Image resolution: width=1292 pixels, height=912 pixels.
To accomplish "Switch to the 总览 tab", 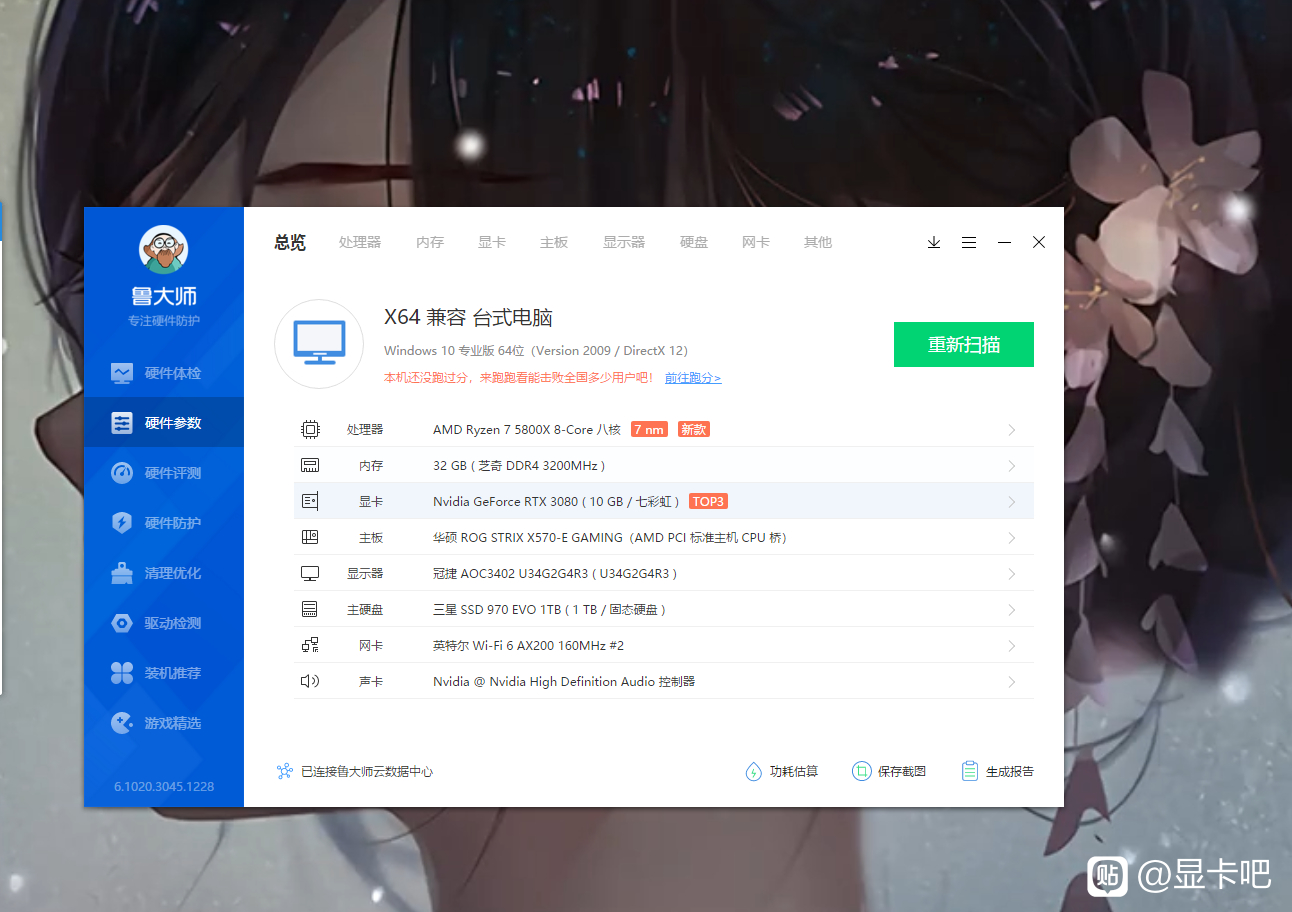I will 290,242.
